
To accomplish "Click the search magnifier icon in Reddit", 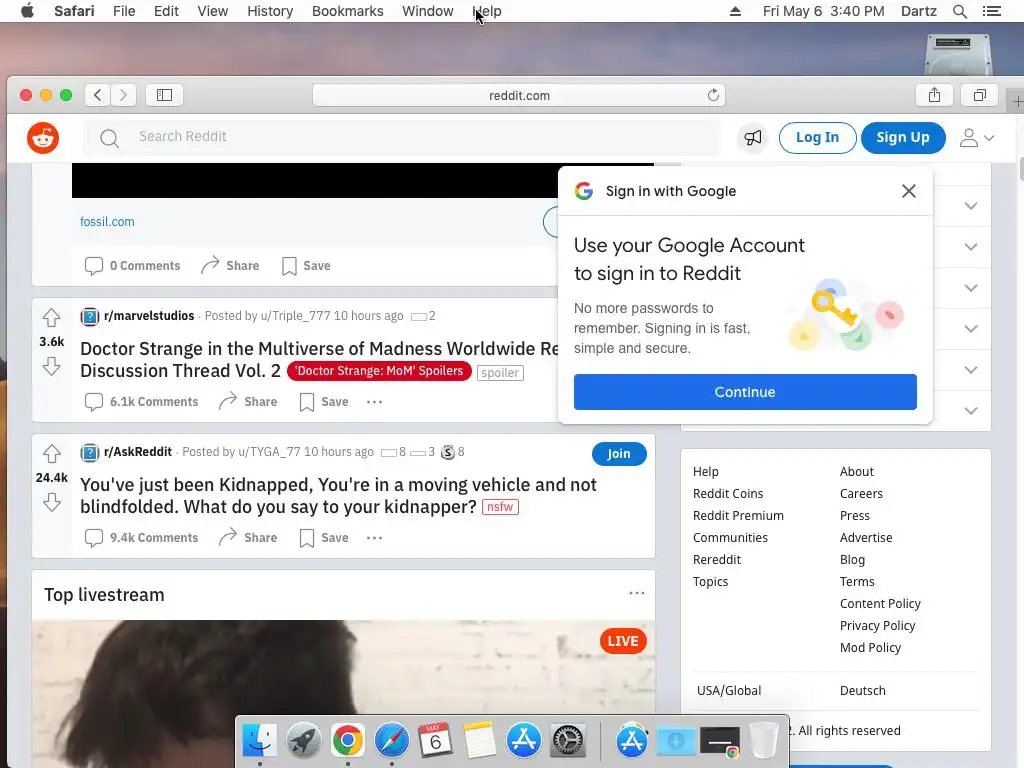I will tap(110, 138).
